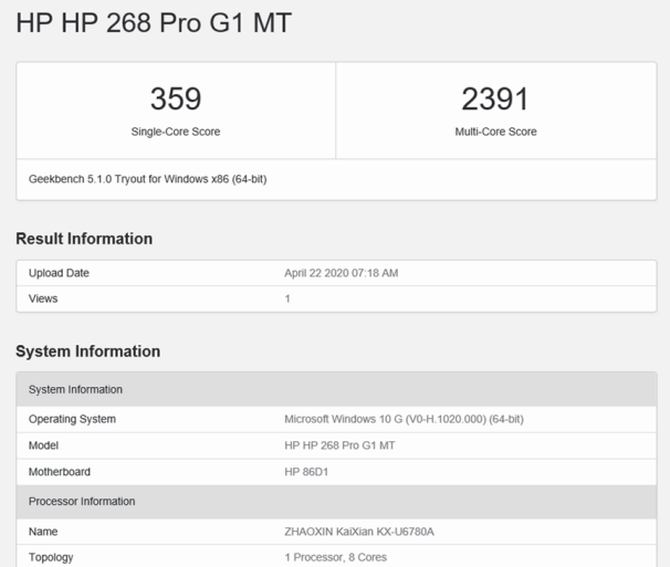This screenshot has width=670, height=567.
Task: Click the Result Information section heading
Action: click(x=84, y=239)
